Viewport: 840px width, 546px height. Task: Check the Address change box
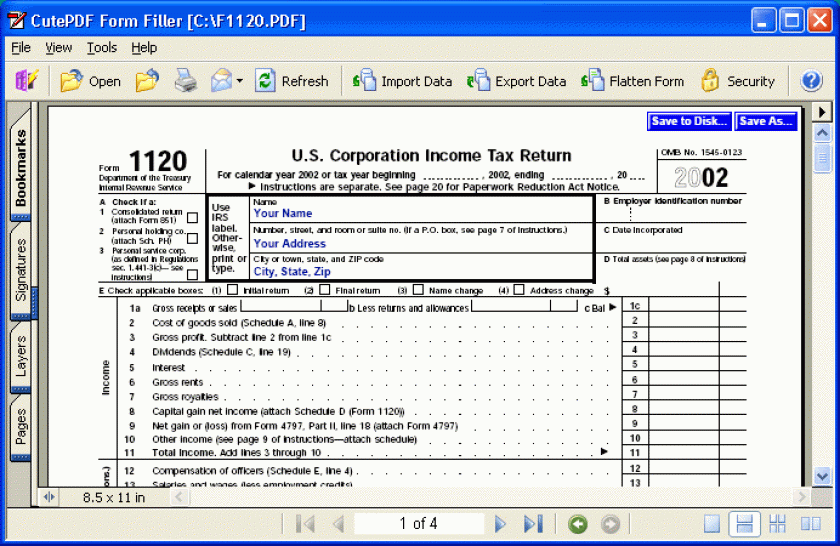(x=519, y=290)
